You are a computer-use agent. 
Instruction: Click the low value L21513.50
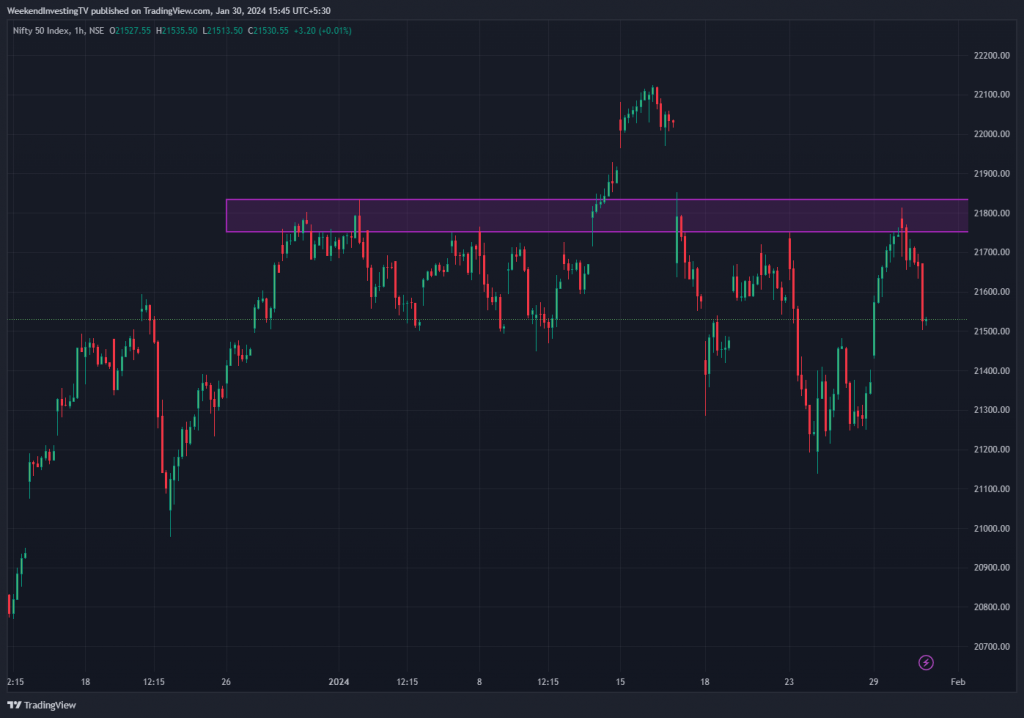[222, 31]
